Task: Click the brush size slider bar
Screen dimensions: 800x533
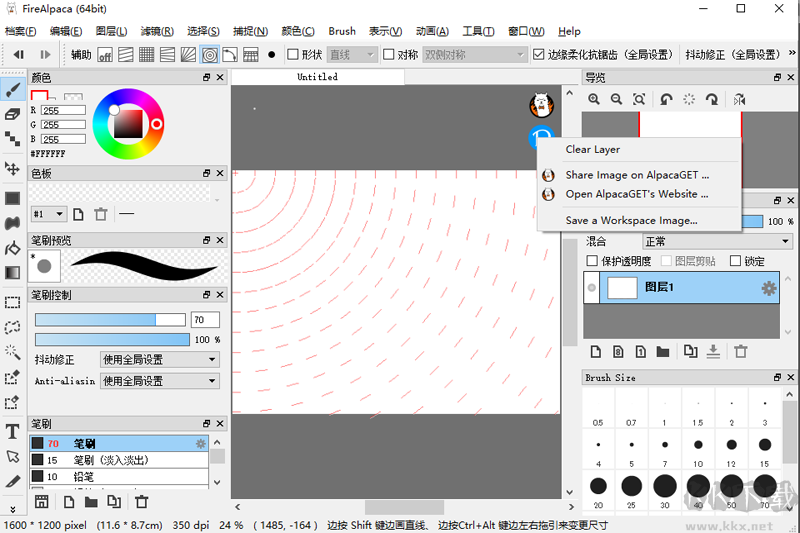Action: (x=110, y=320)
